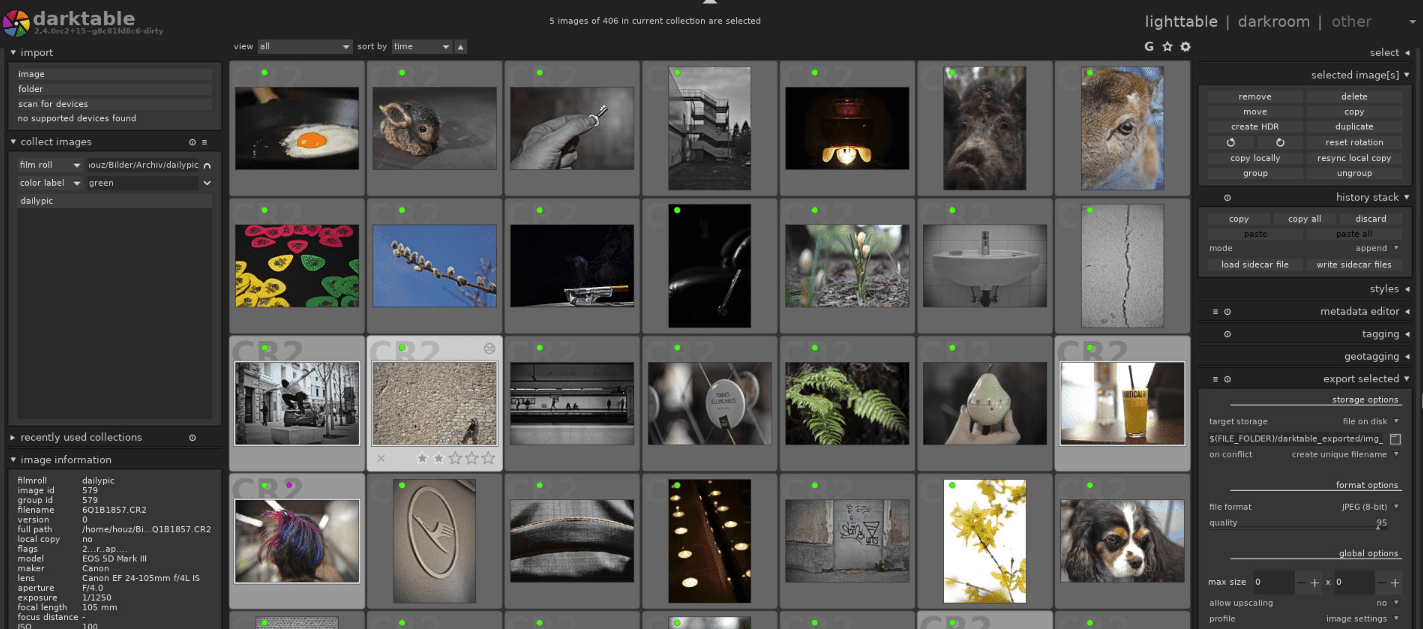Open the sort by time dropdown
The image size is (1423, 629).
coord(420,47)
